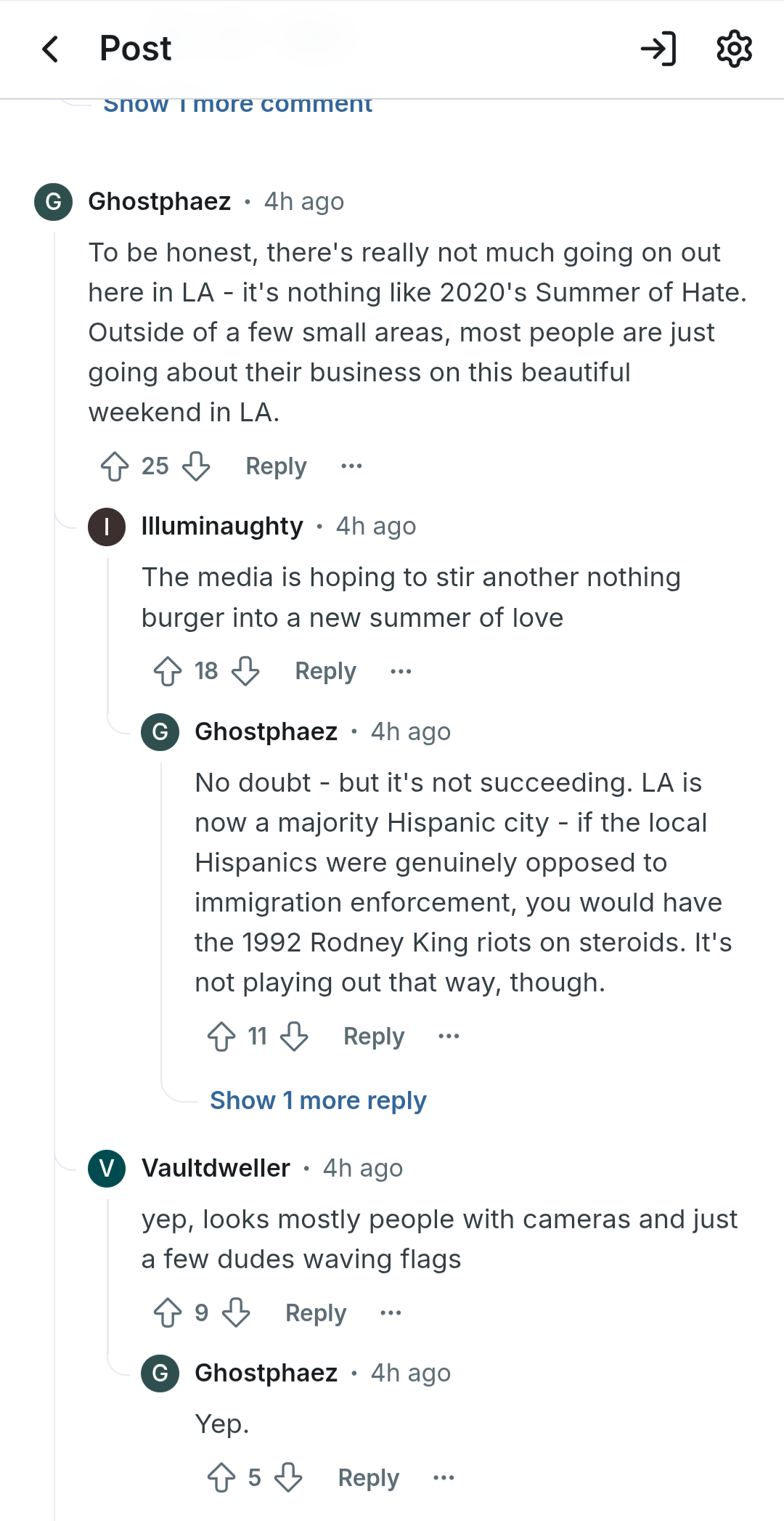Open Illuminaughty username profile
Viewport: 784px width, 1521px height.
222,526
